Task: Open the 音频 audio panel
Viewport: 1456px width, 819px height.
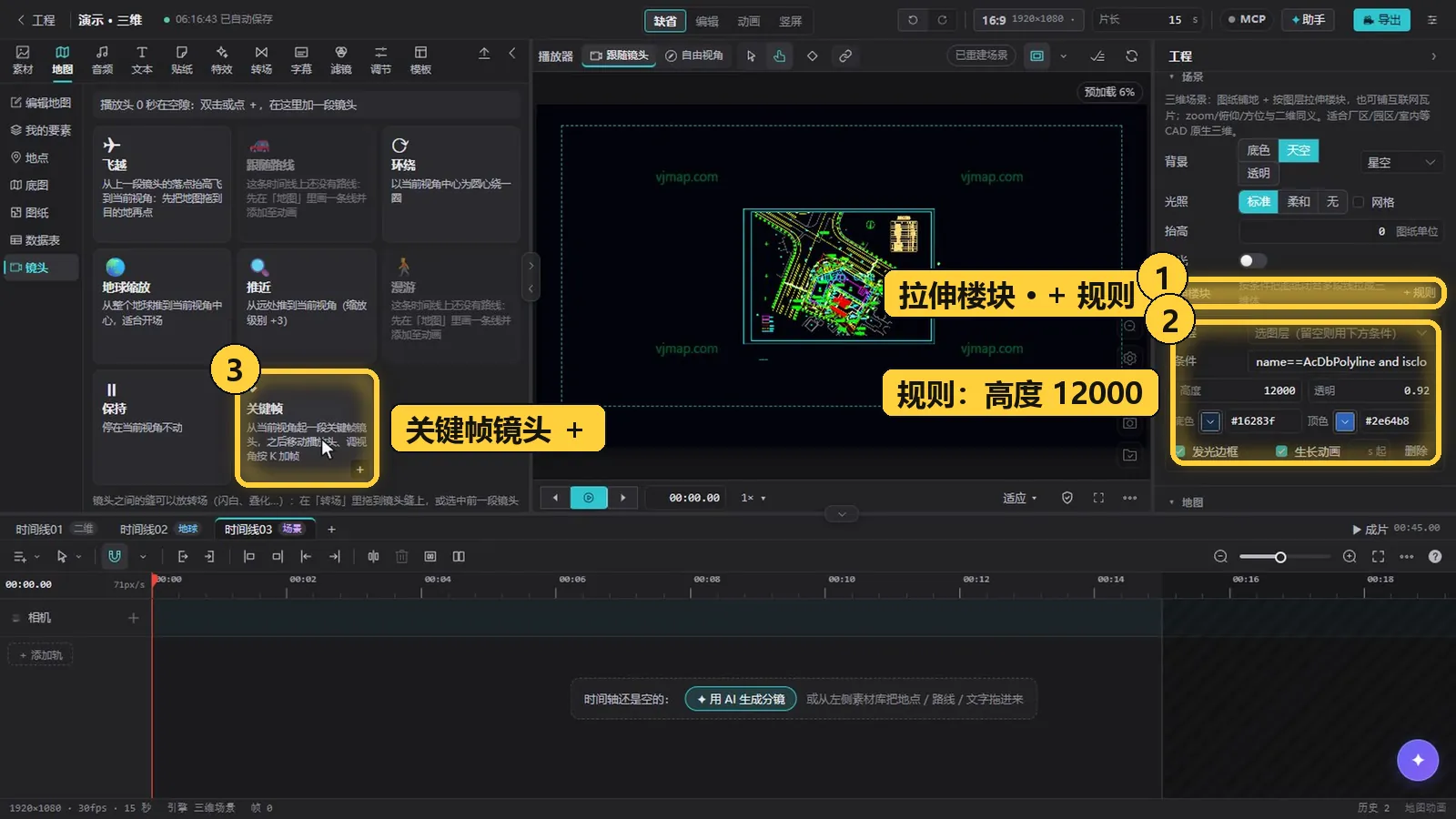Action: (x=102, y=60)
